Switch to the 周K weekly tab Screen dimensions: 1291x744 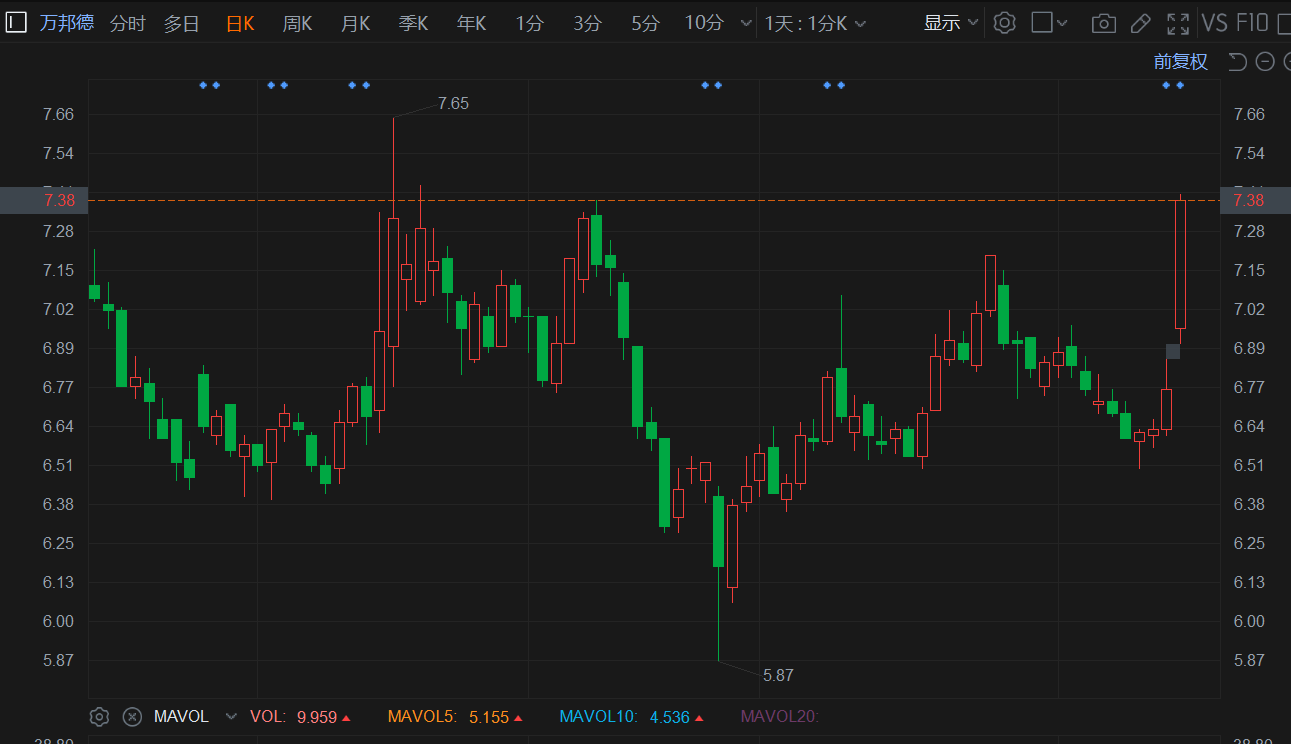coord(298,23)
